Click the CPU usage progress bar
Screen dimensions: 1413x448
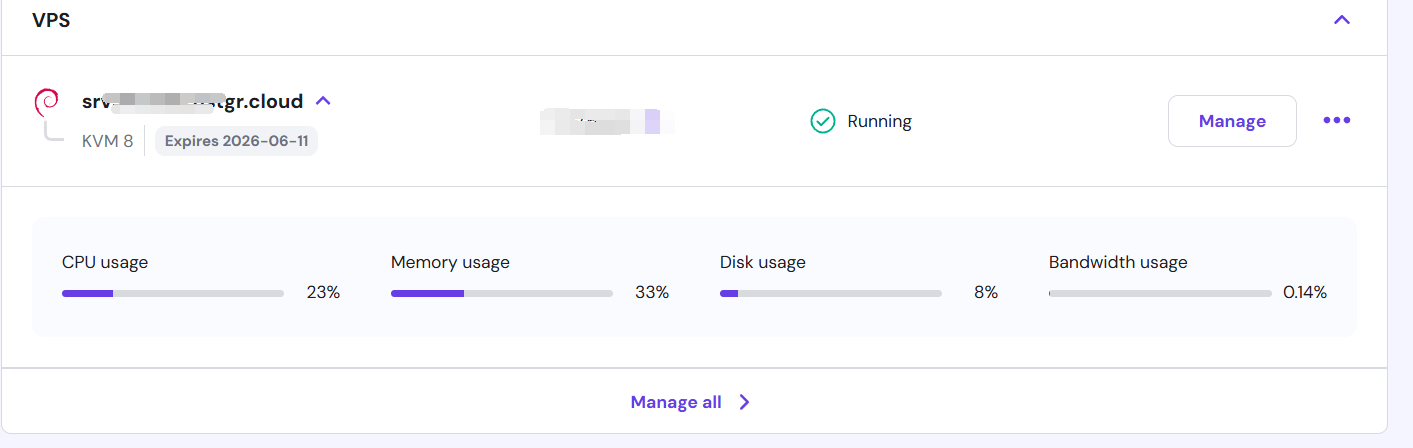point(172,293)
